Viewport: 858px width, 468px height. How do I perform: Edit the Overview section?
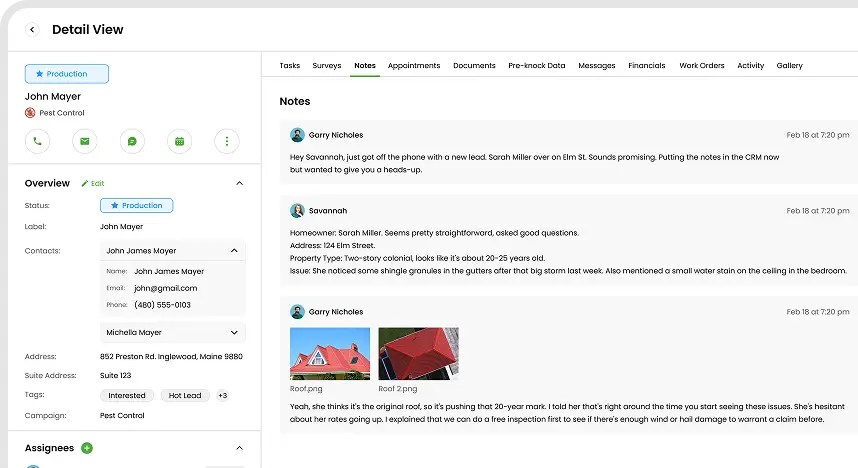(x=92, y=183)
